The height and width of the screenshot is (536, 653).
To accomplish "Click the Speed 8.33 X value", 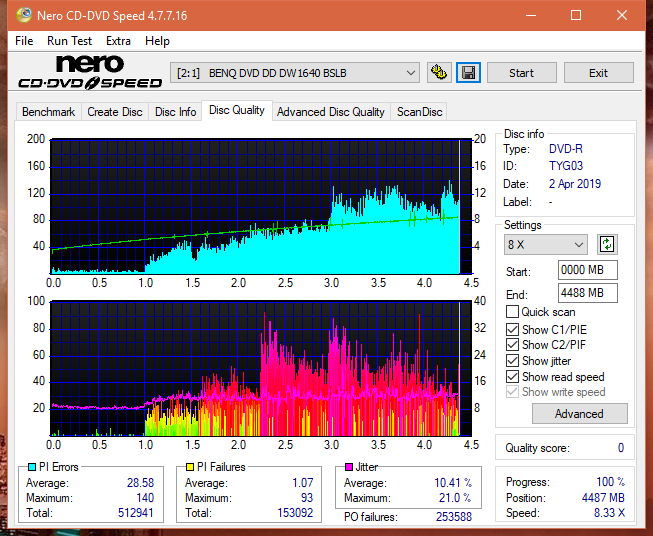I will [609, 513].
